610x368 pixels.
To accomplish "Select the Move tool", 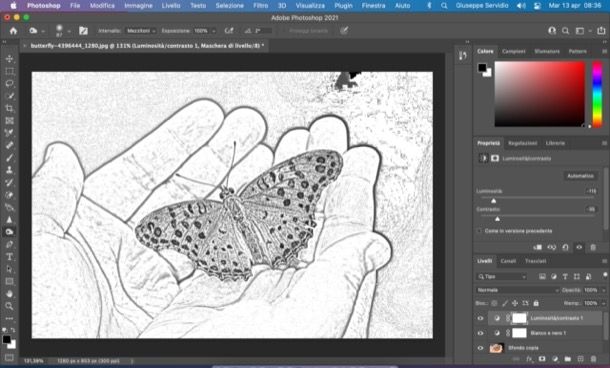I will point(9,59).
